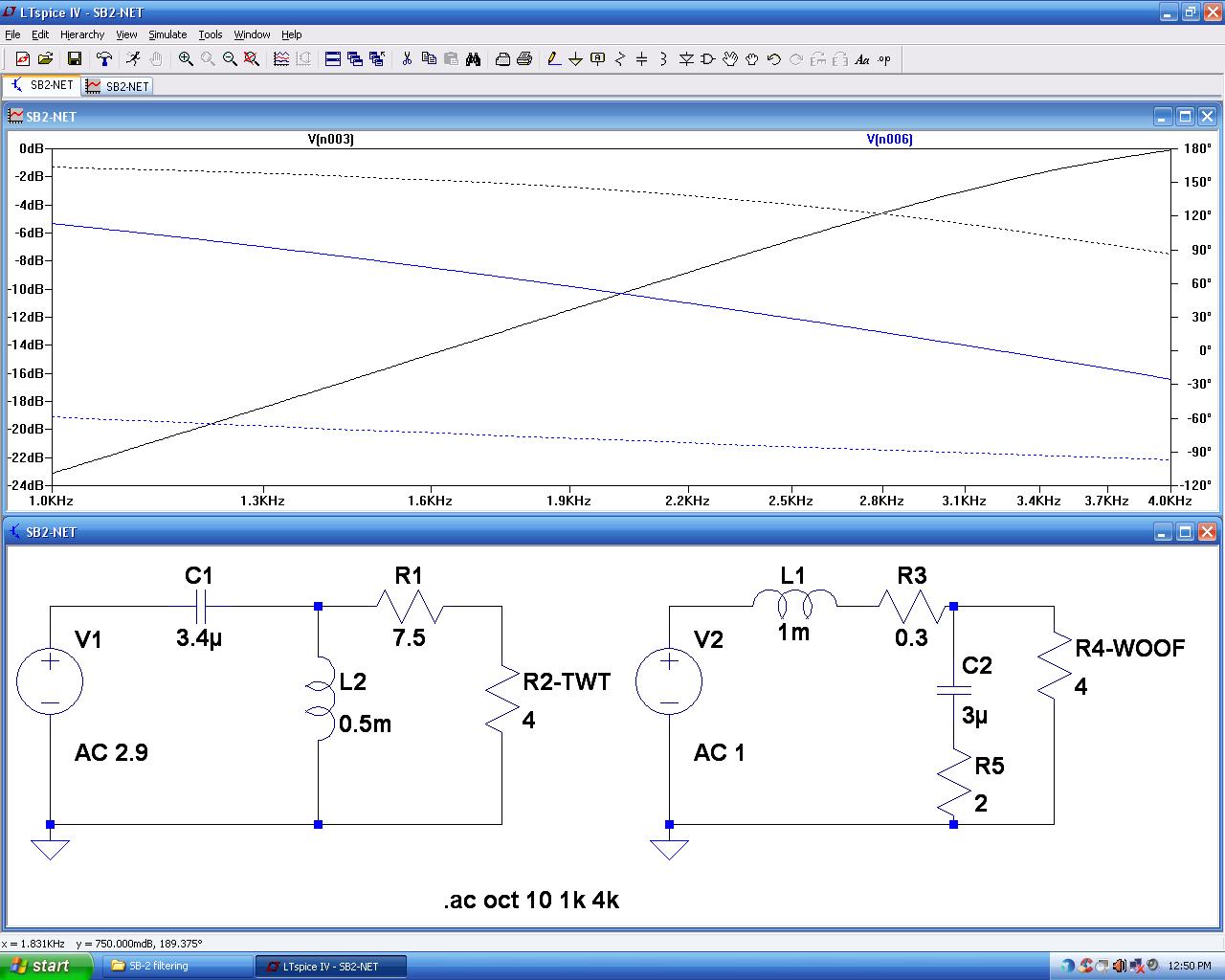Viewport: 1225px width, 980px height.
Task: Place a Capacitor from the toolbar
Action: pyautogui.click(x=642, y=59)
